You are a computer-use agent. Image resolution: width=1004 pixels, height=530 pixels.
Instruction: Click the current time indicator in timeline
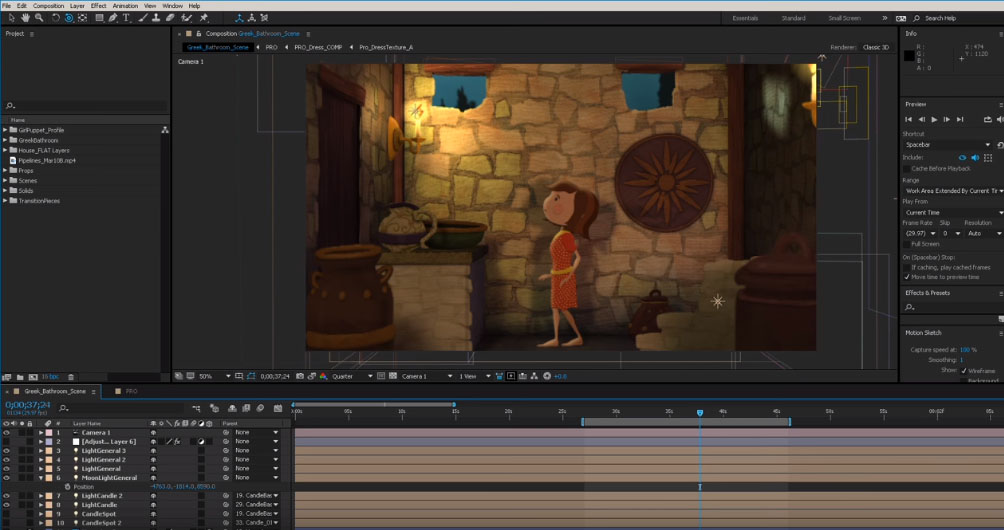(x=699, y=412)
